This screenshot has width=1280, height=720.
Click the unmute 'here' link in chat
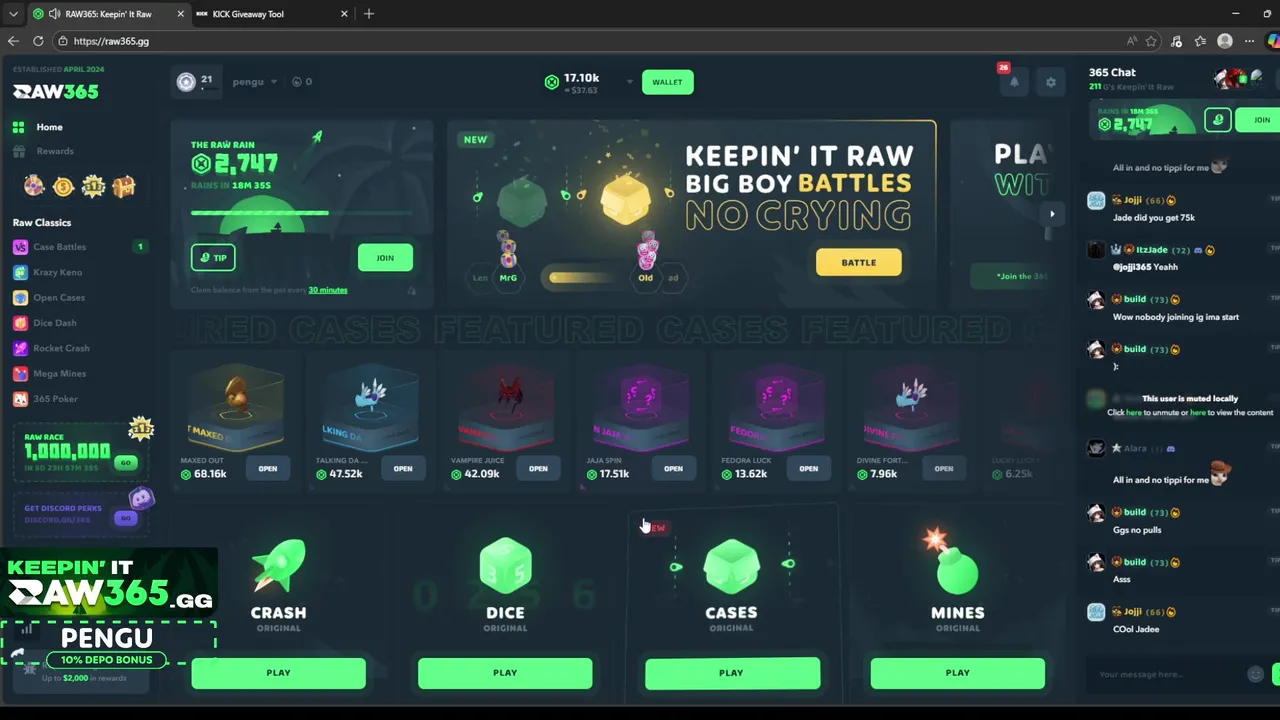[x=1134, y=412]
